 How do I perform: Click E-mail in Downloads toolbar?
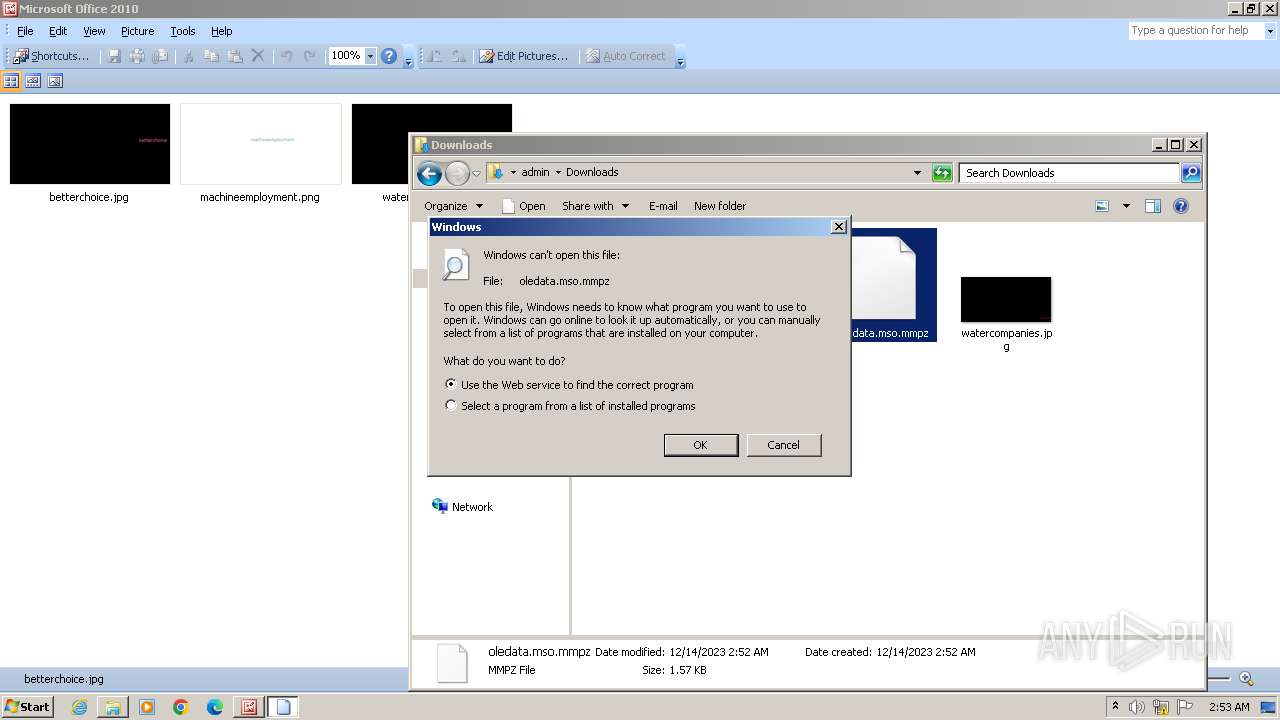663,206
